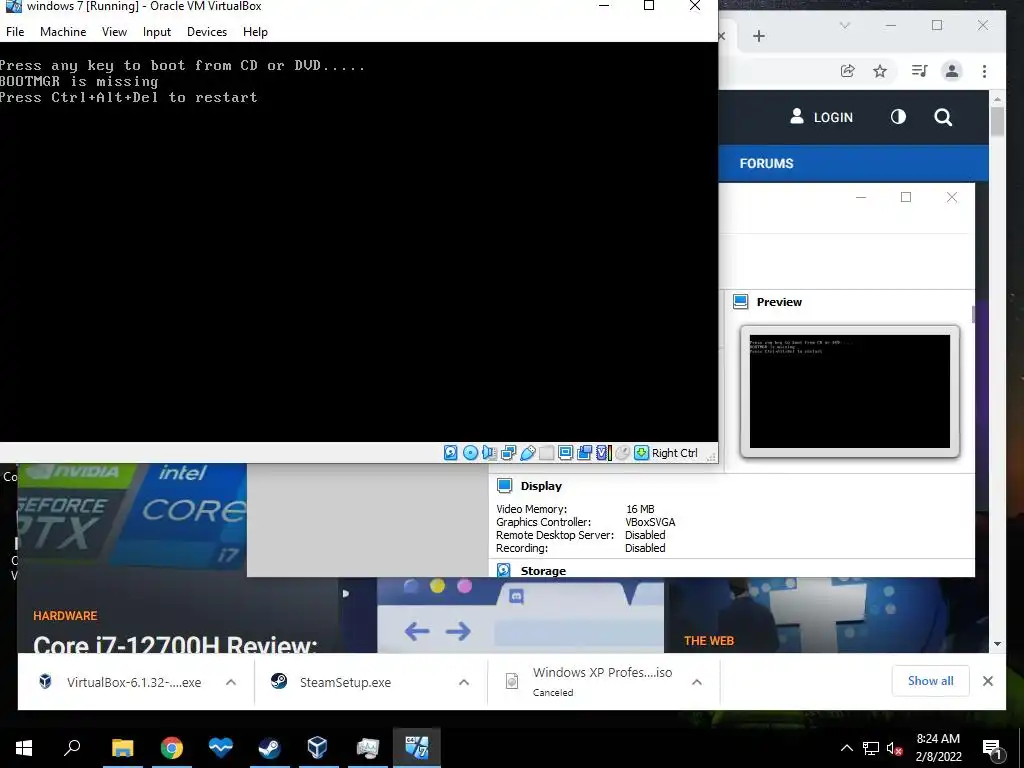Click the VM preview thumbnail
Image resolution: width=1024 pixels, height=768 pixels.
(x=850, y=391)
